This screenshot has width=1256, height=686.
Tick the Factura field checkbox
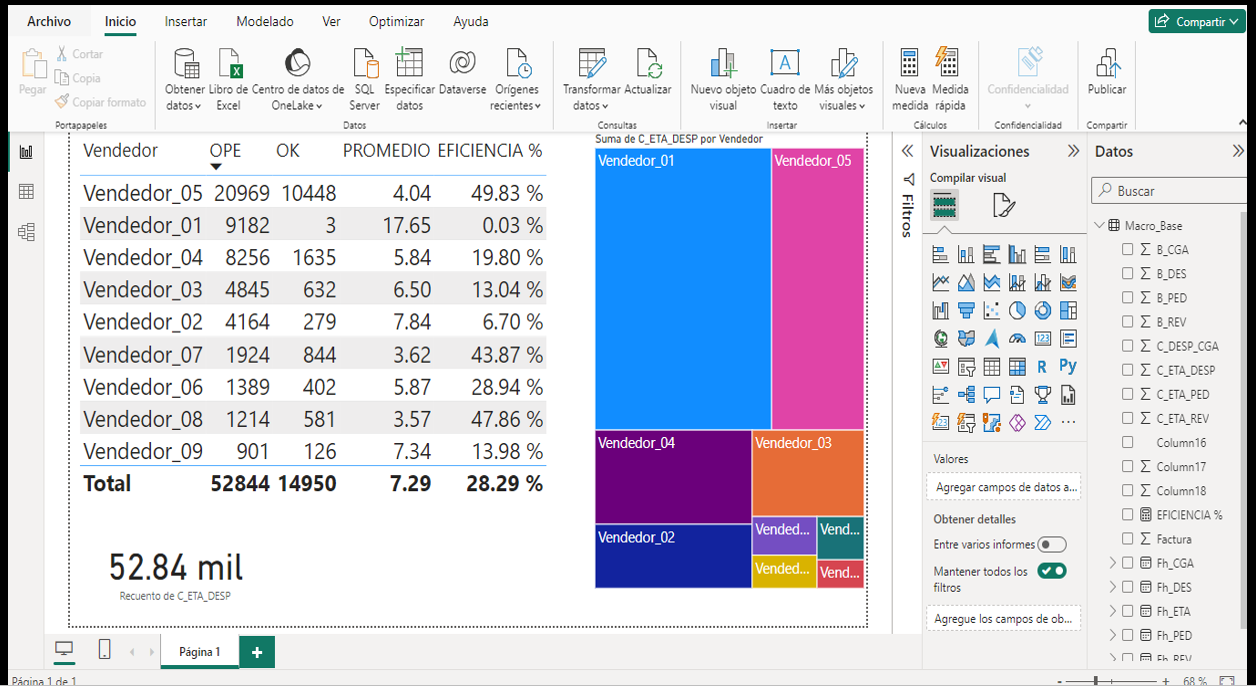pyautogui.click(x=1128, y=539)
